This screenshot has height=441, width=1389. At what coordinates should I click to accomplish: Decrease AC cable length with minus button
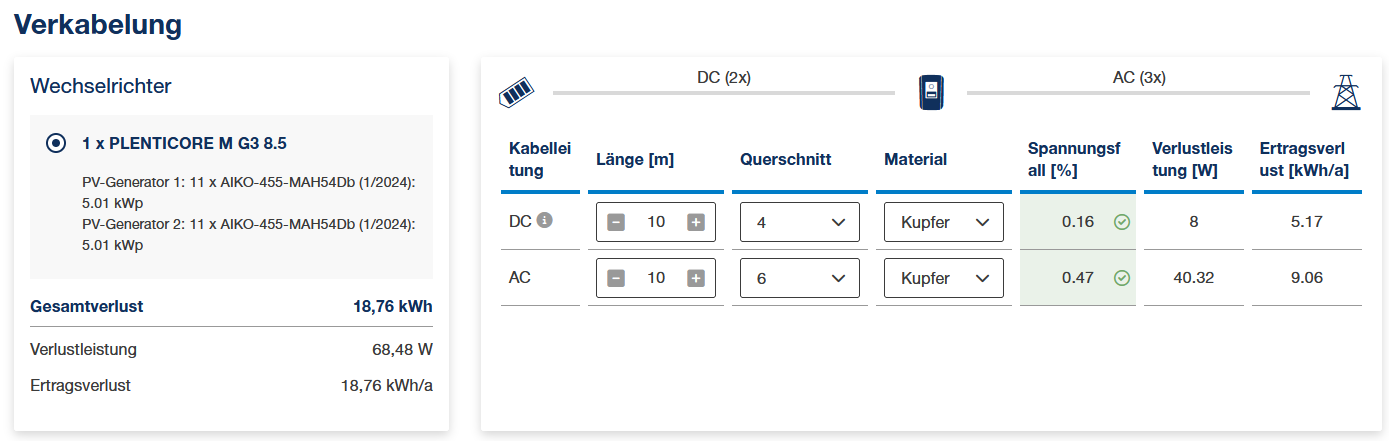pyautogui.click(x=616, y=278)
